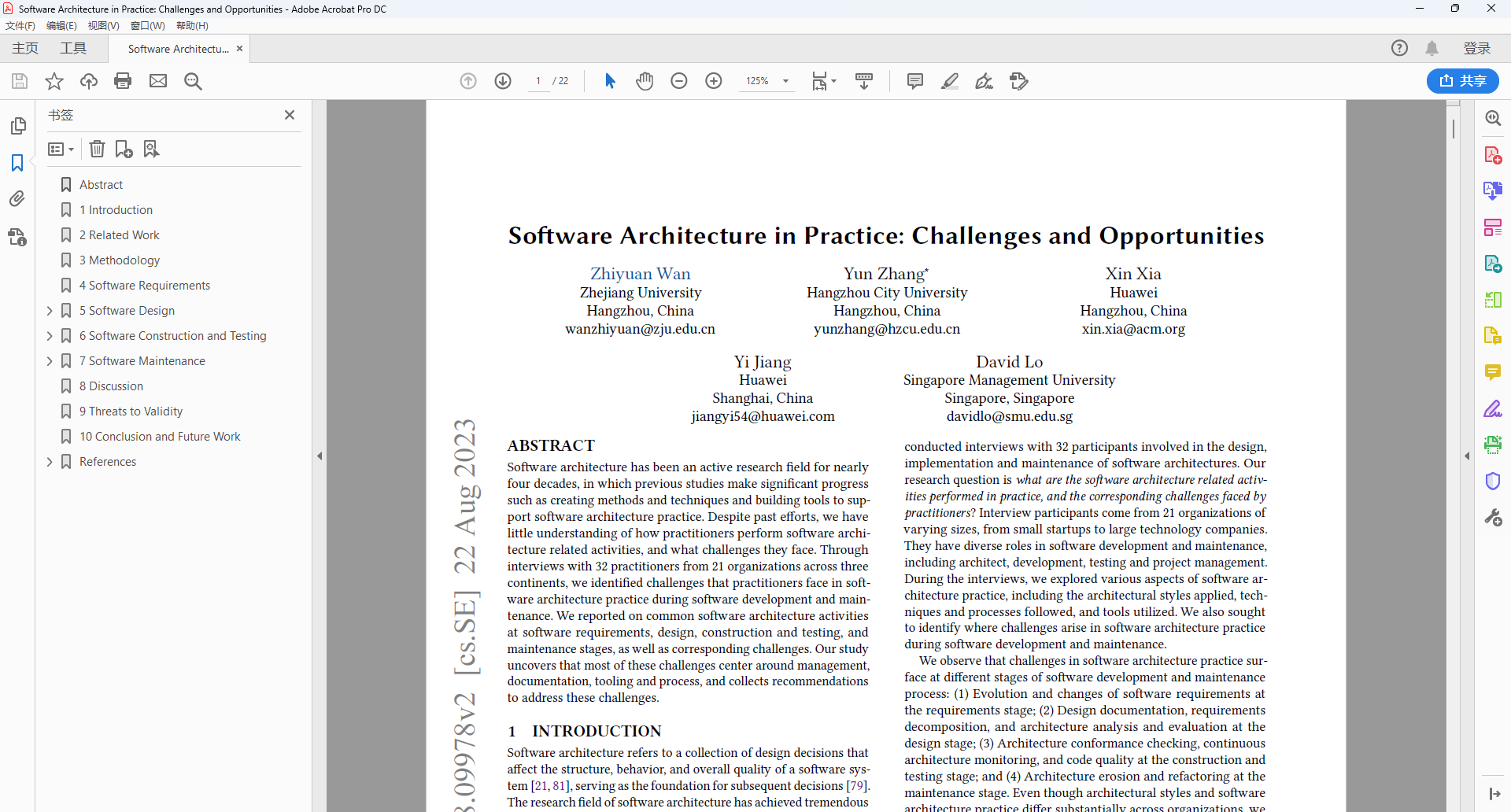Expand 6 Software Construction and Testing bookmark
Screen dimensions: 1511x812
[x=50, y=336]
